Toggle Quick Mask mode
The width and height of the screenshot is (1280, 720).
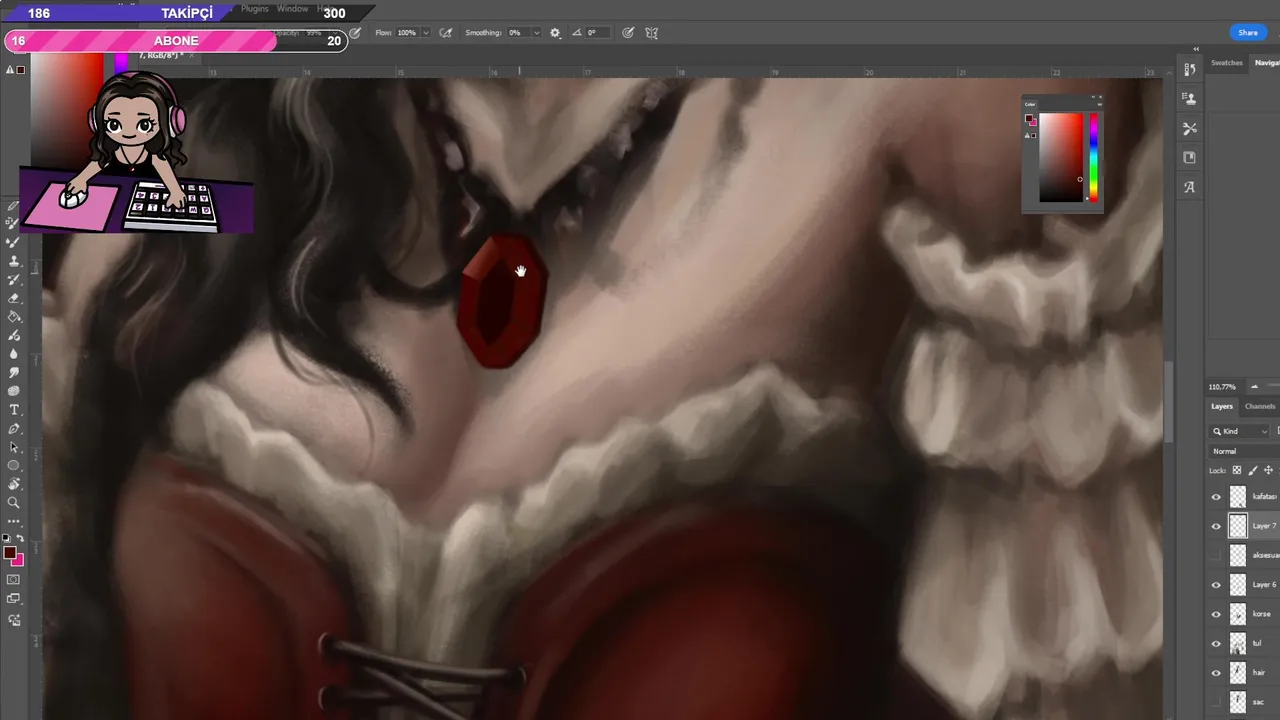(x=14, y=580)
